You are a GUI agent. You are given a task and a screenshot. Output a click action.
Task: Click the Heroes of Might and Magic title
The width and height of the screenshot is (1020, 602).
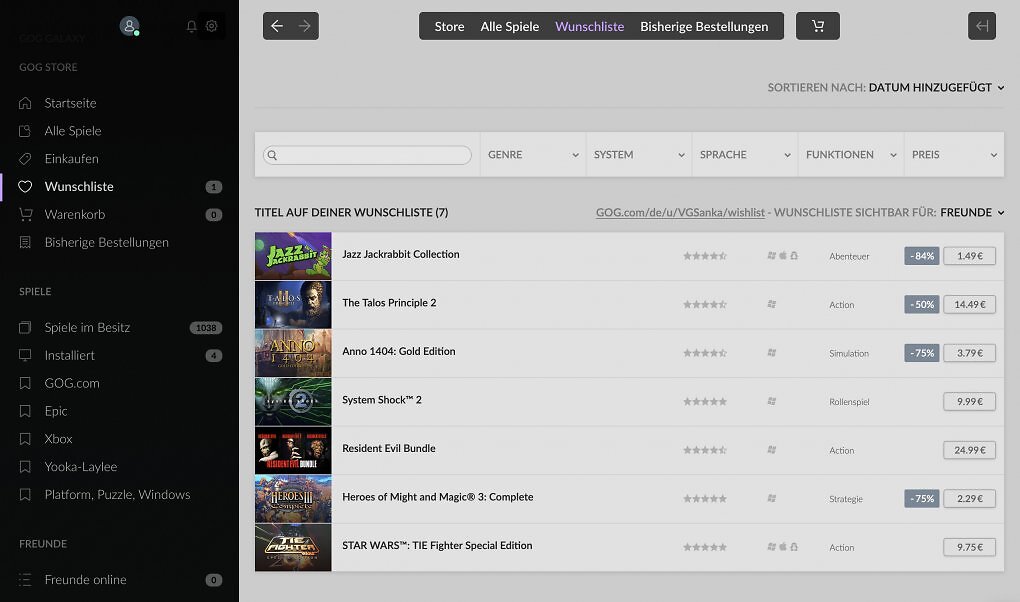(x=438, y=497)
